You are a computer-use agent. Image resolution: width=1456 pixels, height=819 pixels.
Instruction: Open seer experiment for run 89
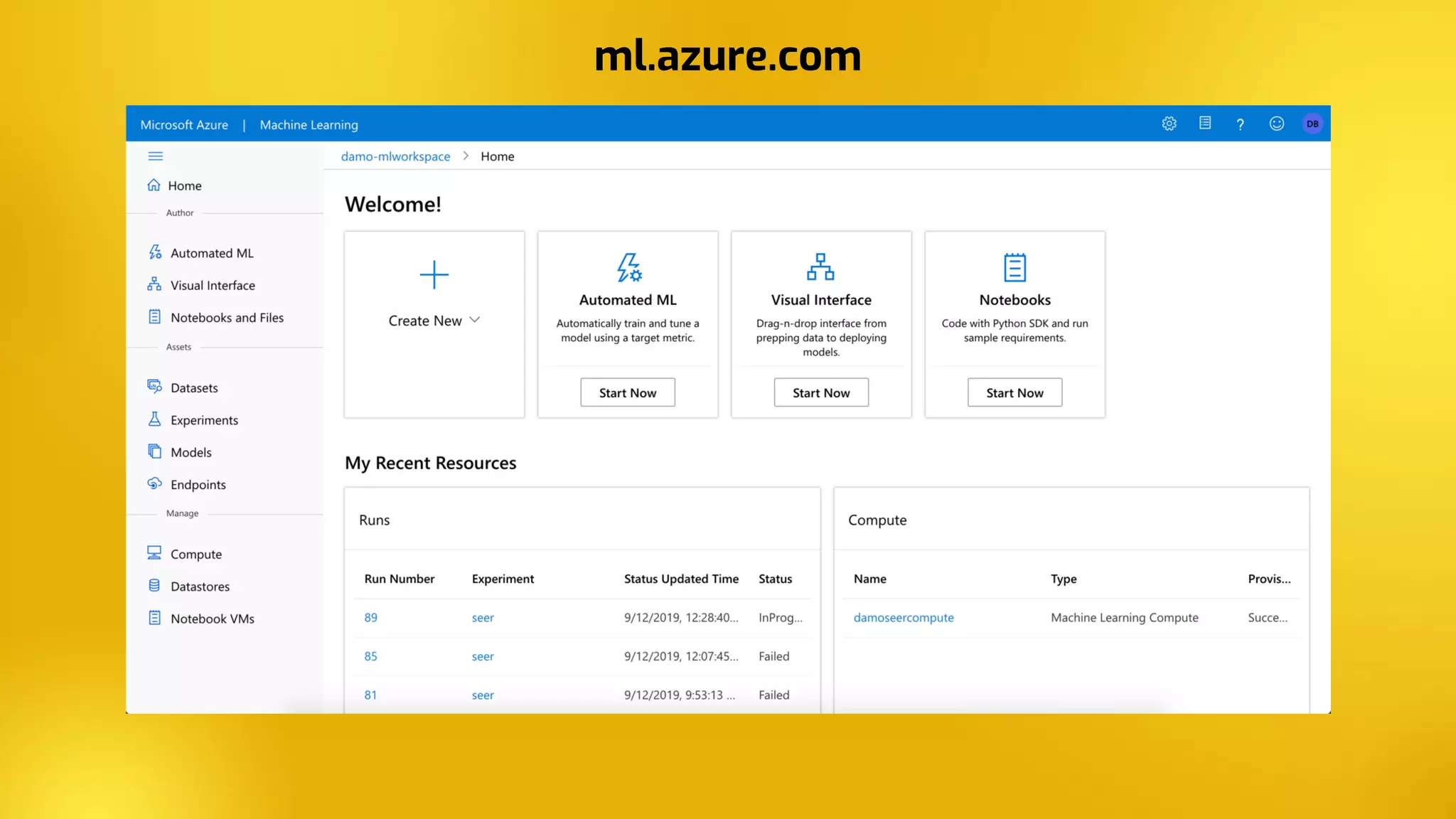coord(483,618)
